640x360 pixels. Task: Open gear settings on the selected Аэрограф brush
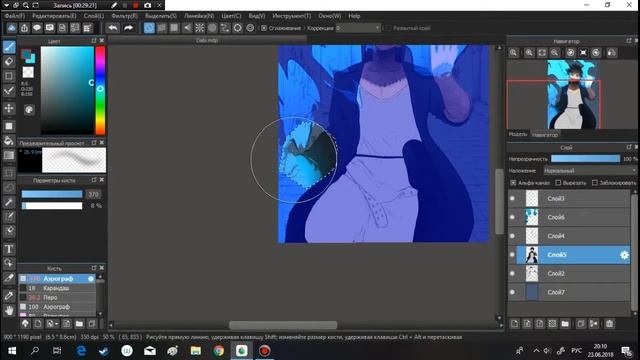point(91,279)
